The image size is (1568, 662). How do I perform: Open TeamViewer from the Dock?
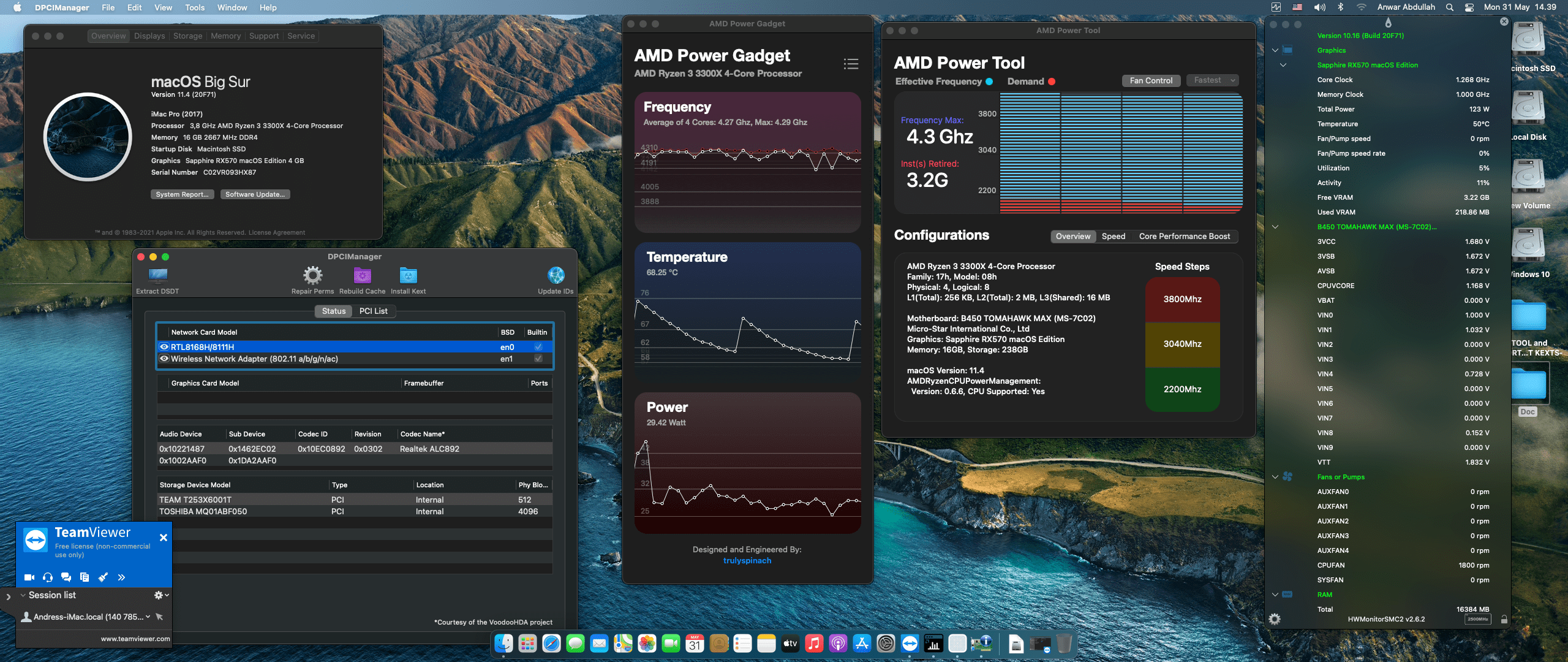tap(910, 643)
